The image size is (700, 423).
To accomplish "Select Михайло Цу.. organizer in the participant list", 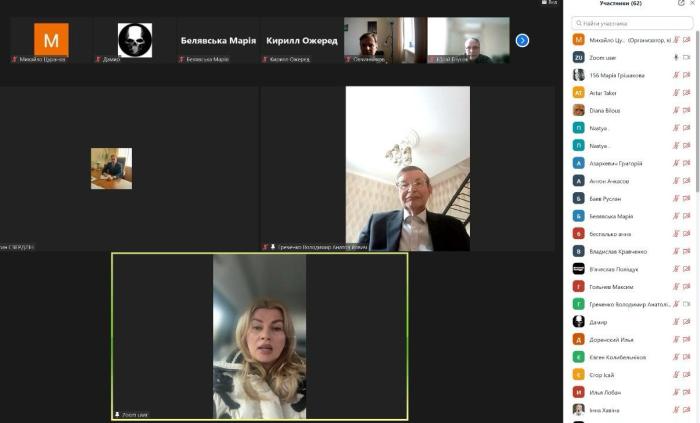I will (620, 40).
